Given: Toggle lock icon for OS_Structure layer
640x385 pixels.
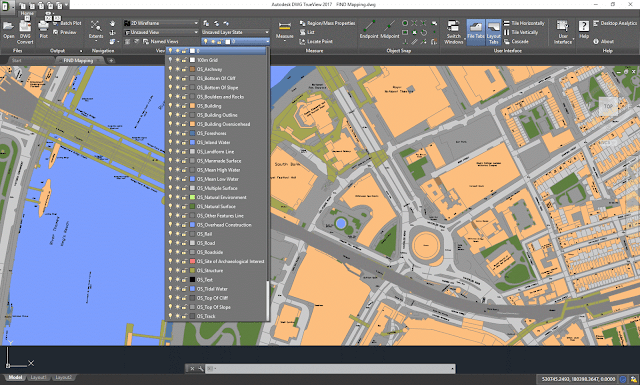Looking at the screenshot, I should [184, 270].
